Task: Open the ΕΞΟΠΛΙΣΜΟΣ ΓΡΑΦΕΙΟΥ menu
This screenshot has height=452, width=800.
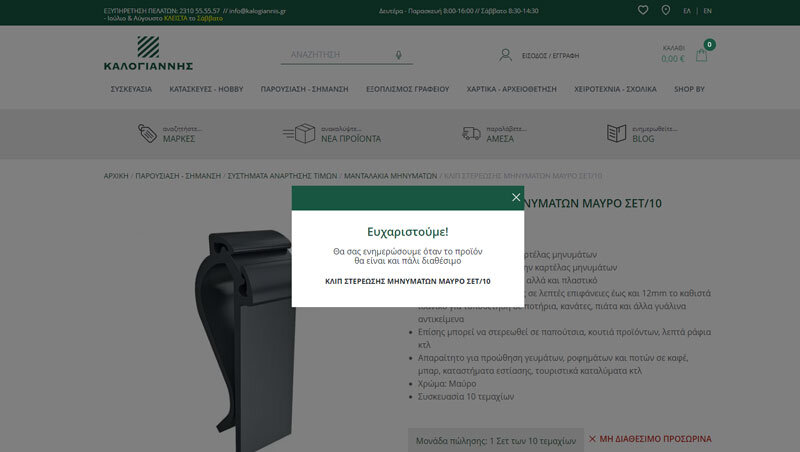Action: pyautogui.click(x=408, y=89)
